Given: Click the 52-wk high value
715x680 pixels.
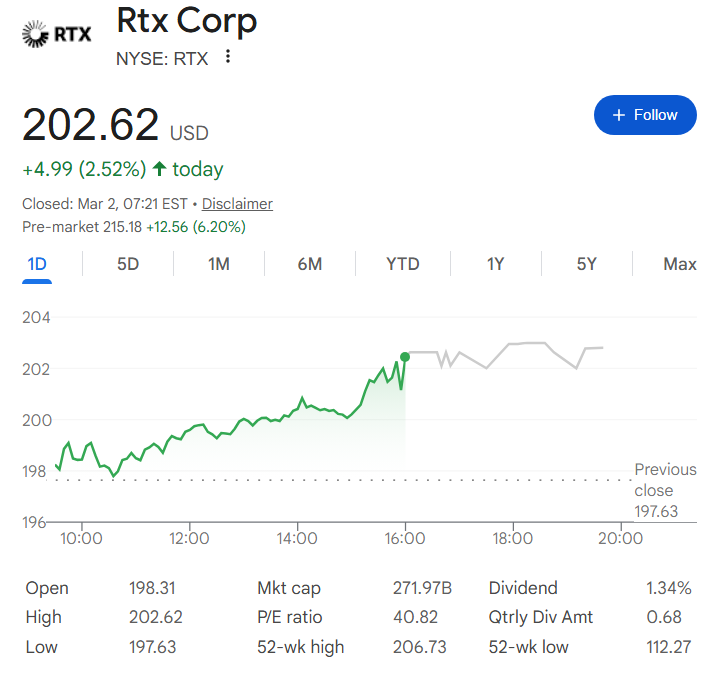Looking at the screenshot, I should click(x=420, y=647).
